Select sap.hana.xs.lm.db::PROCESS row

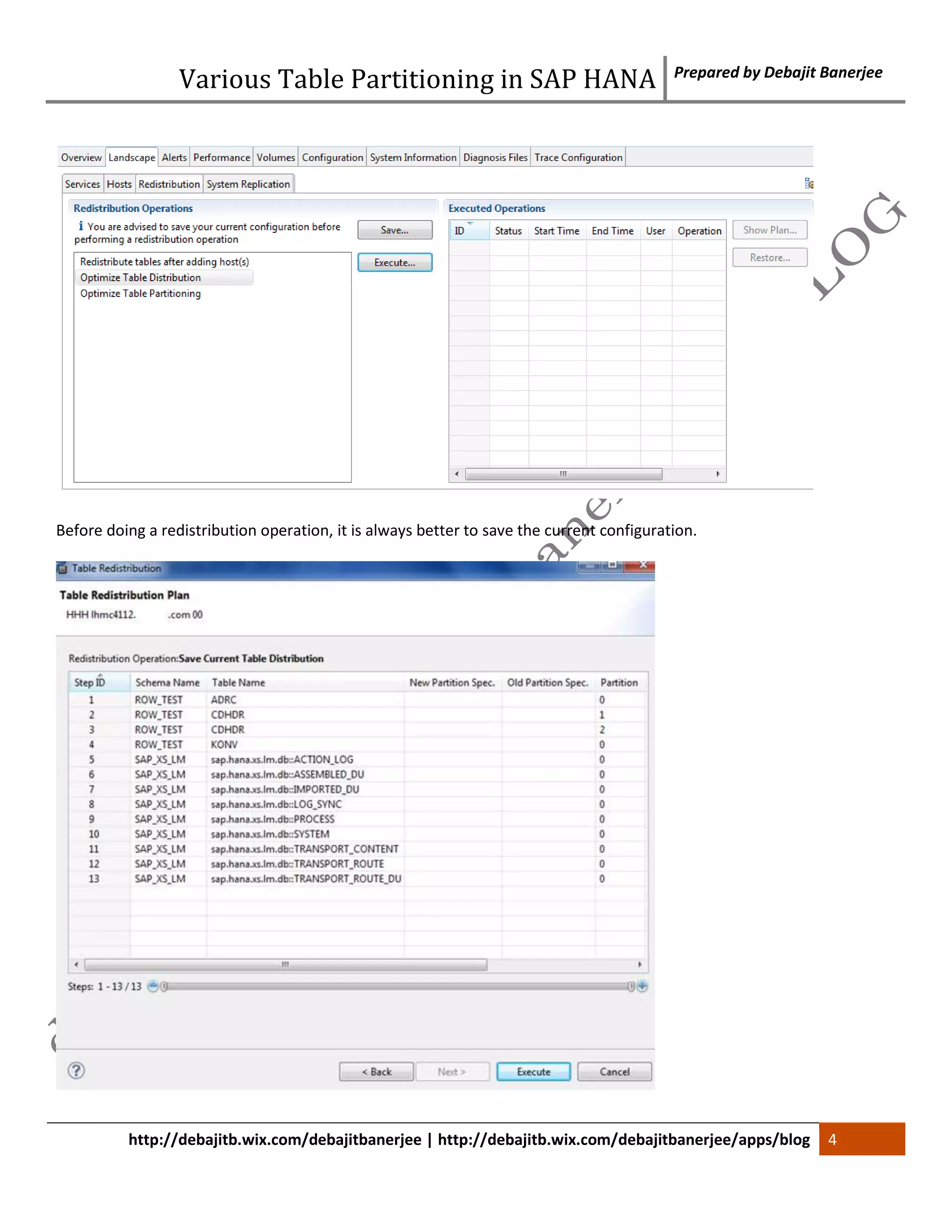(357, 819)
